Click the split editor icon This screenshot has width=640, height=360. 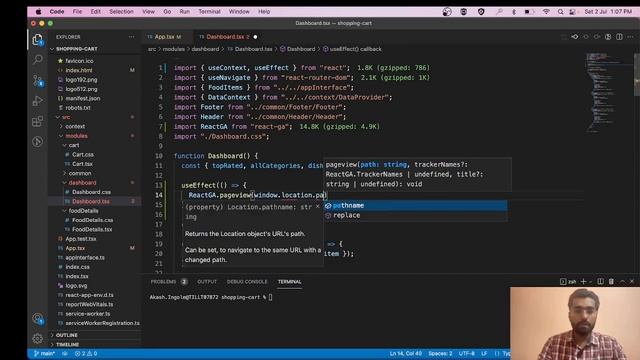619,37
